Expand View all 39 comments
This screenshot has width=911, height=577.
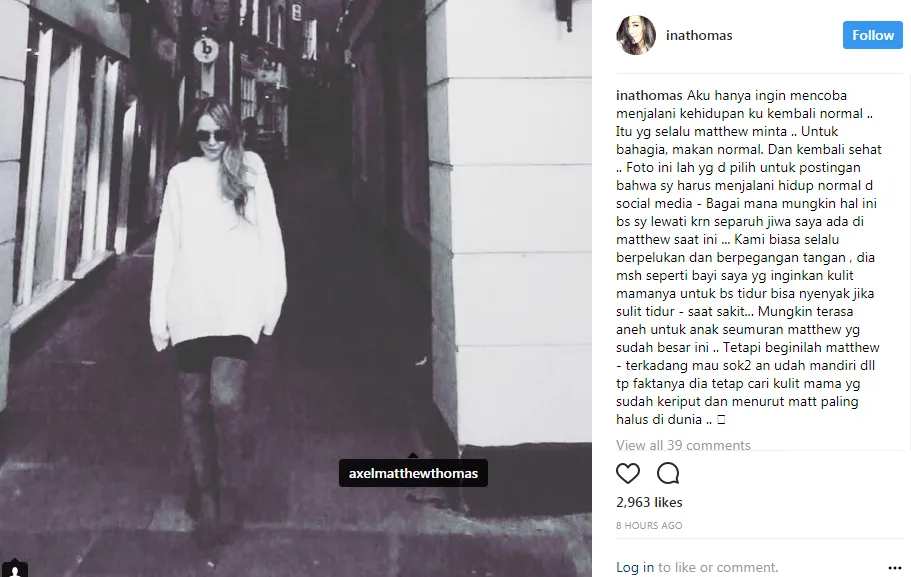coord(683,445)
